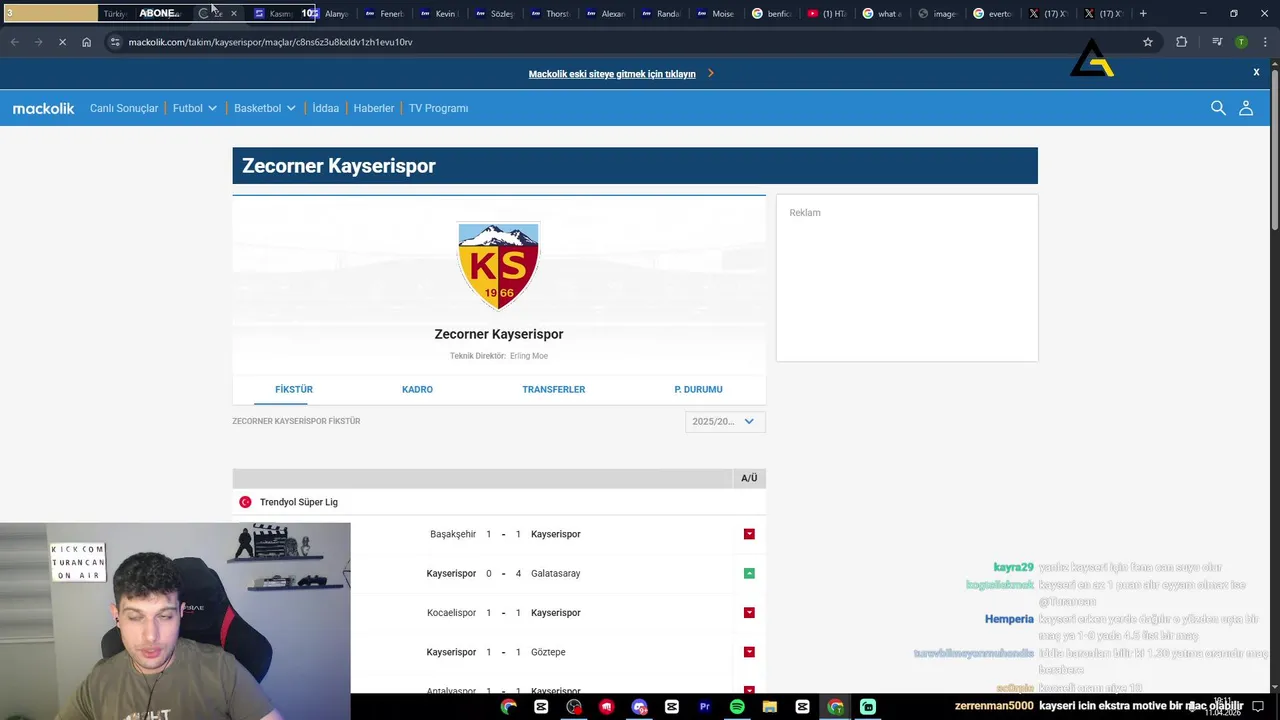
Task: Open the browser extensions puzzle icon
Action: pos(1182,42)
